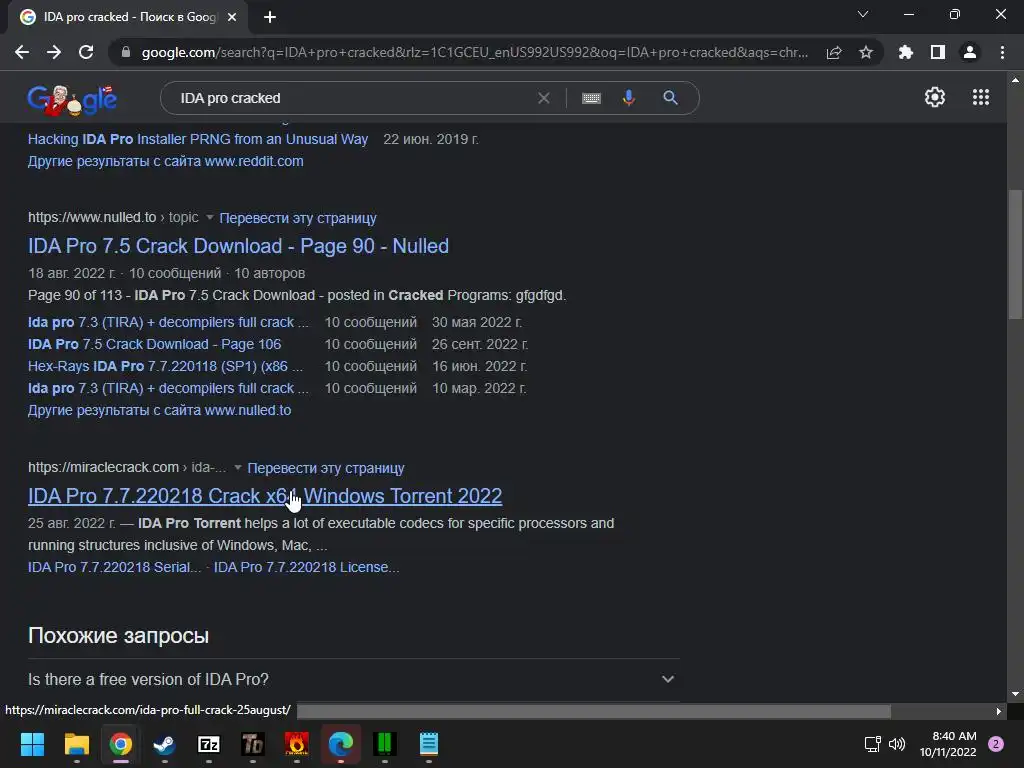Viewport: 1024px width, 768px height.
Task: Open Ida pro 7.3 link dated 10 мар. 2022
Action: 168,388
